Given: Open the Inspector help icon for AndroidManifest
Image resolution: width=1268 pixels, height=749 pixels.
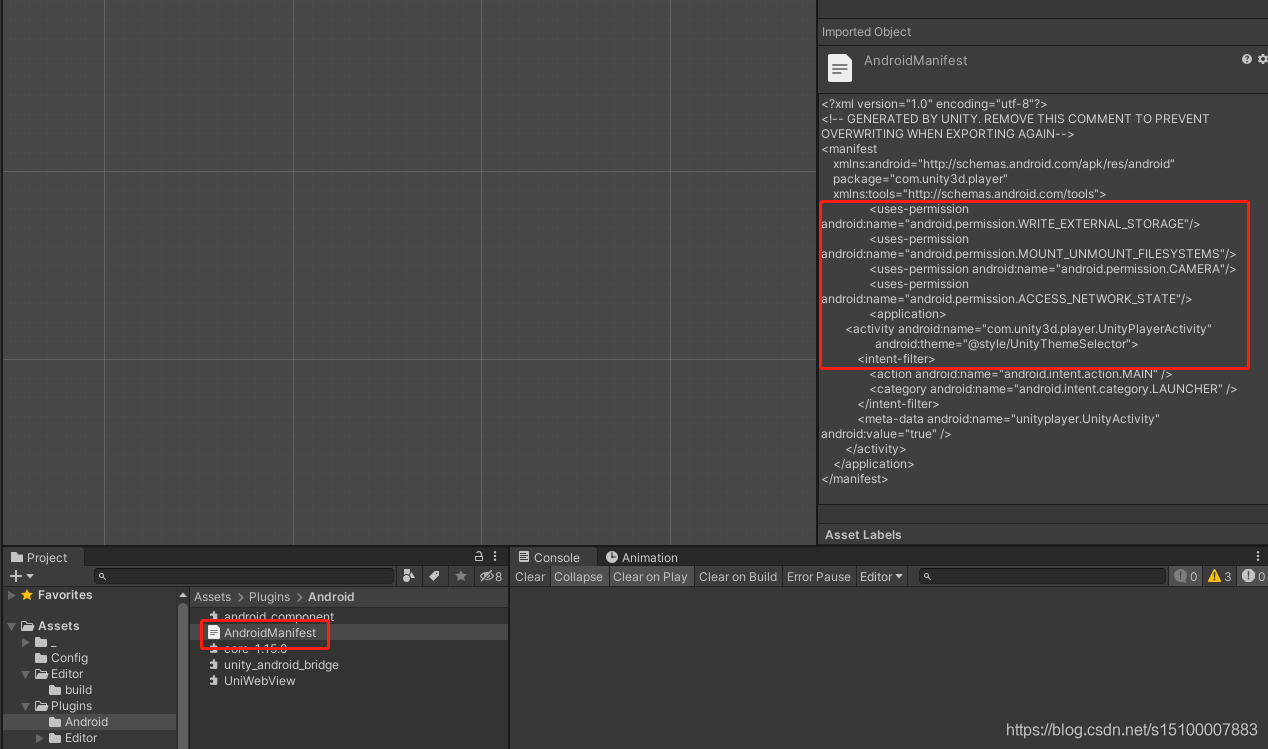Looking at the screenshot, I should click(x=1246, y=60).
